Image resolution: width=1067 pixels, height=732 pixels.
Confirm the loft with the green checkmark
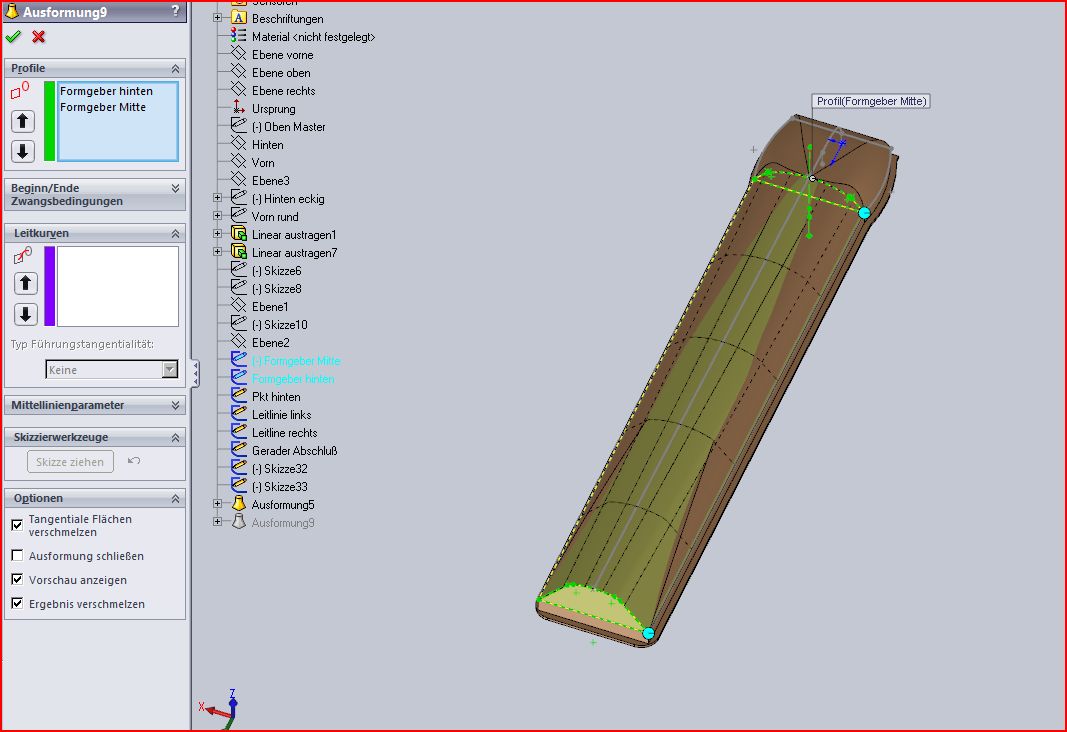click(13, 37)
